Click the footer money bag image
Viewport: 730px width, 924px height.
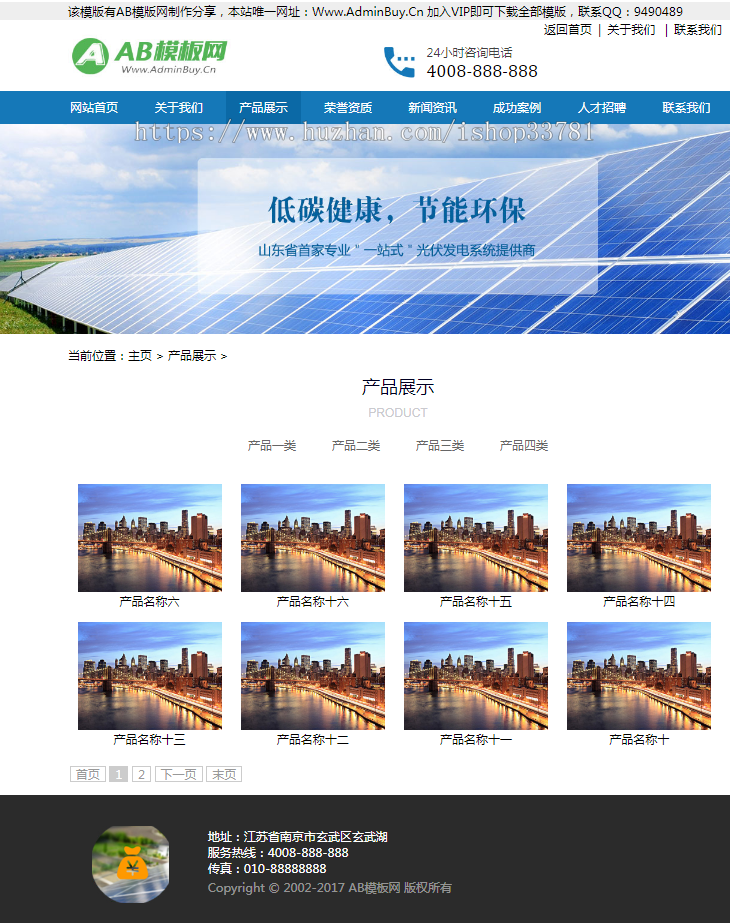[x=130, y=864]
